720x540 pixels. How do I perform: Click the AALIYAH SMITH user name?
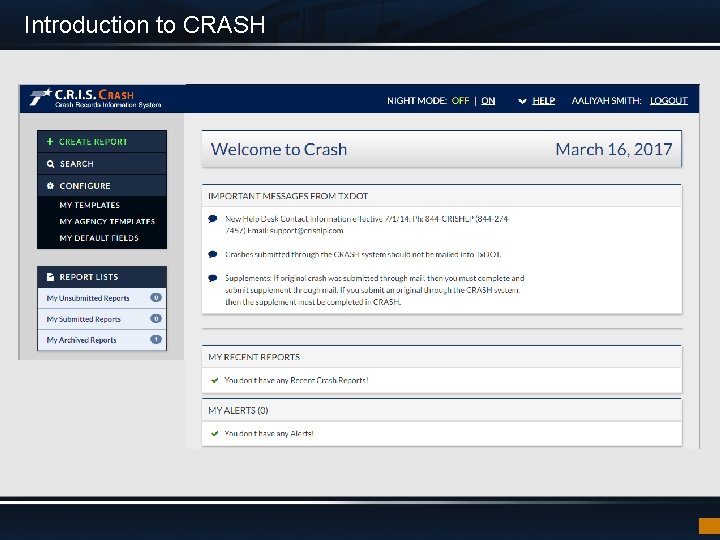(606, 101)
